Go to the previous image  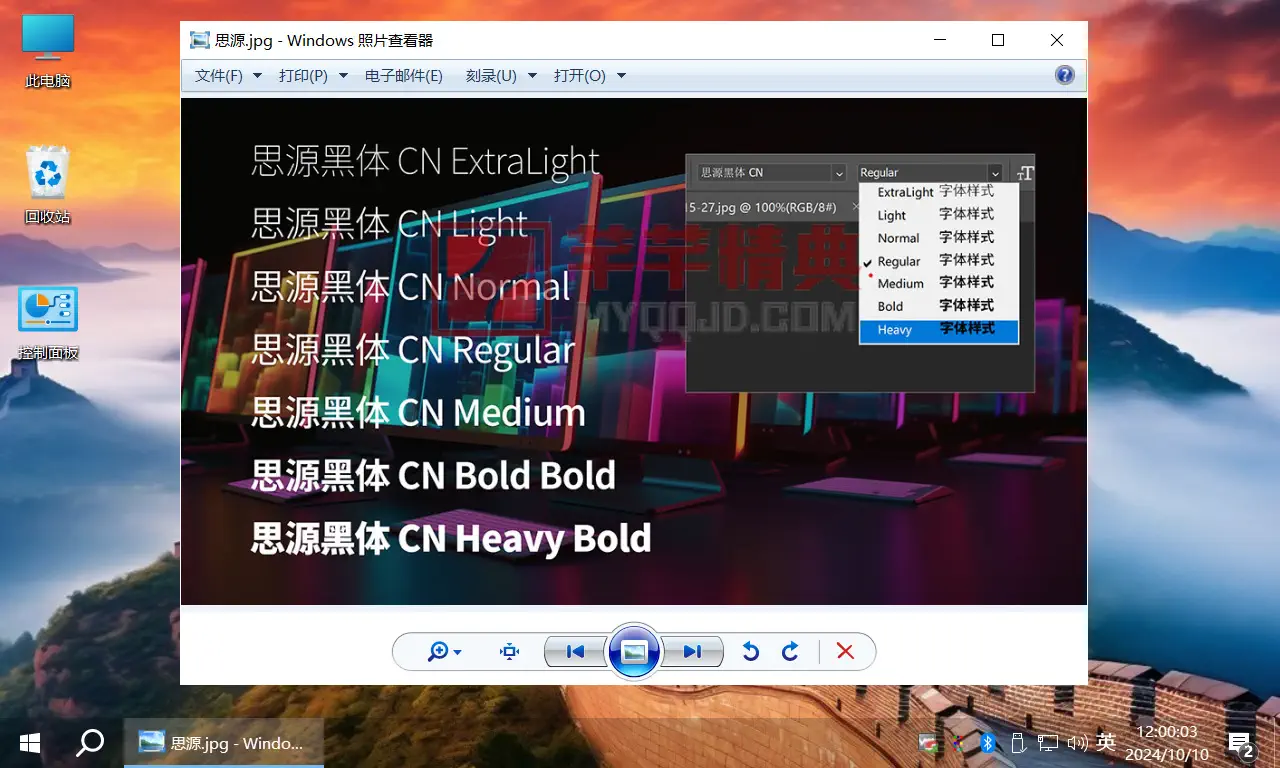pyautogui.click(x=575, y=652)
